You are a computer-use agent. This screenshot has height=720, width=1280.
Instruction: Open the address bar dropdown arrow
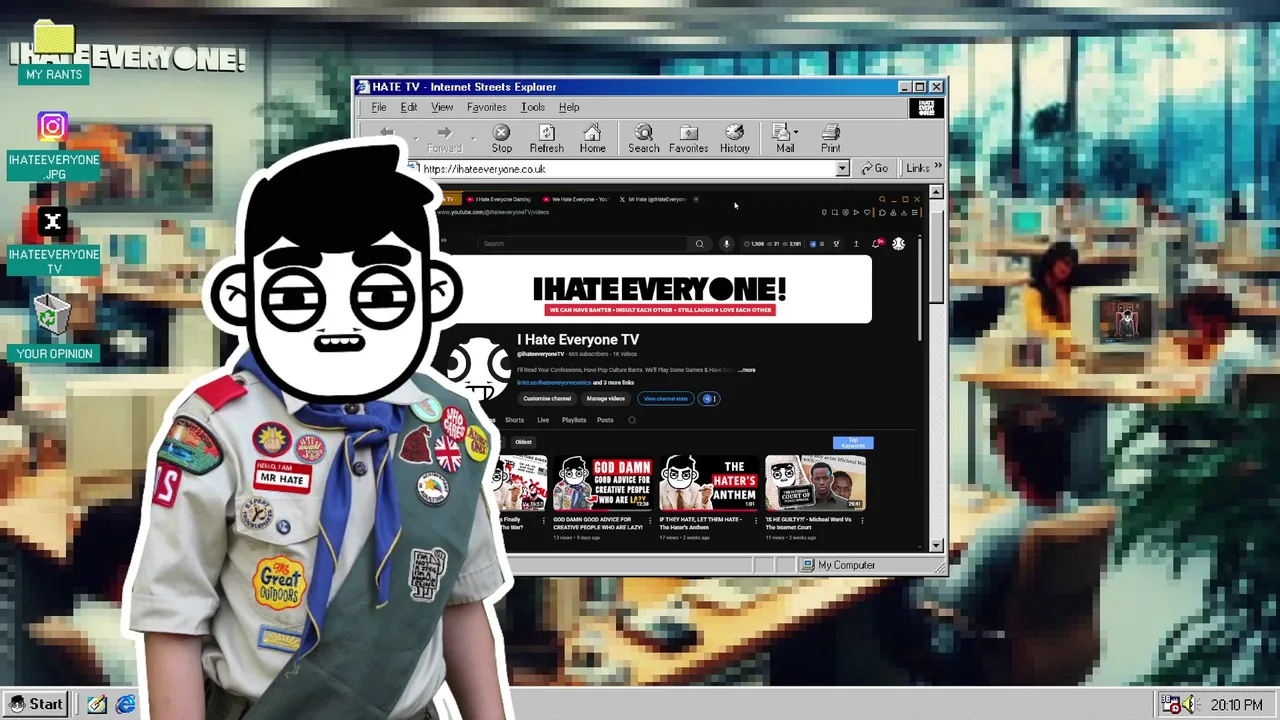(842, 169)
